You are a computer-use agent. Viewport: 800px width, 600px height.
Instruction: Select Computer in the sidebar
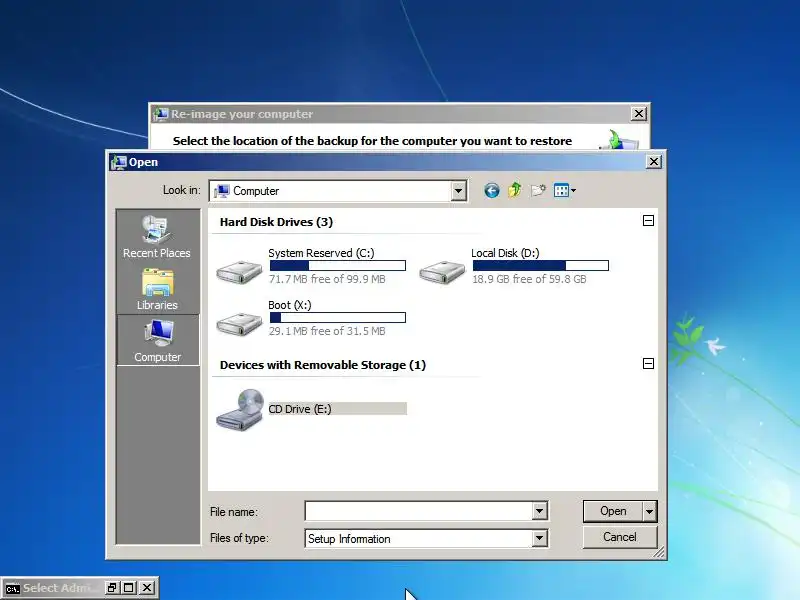click(158, 340)
